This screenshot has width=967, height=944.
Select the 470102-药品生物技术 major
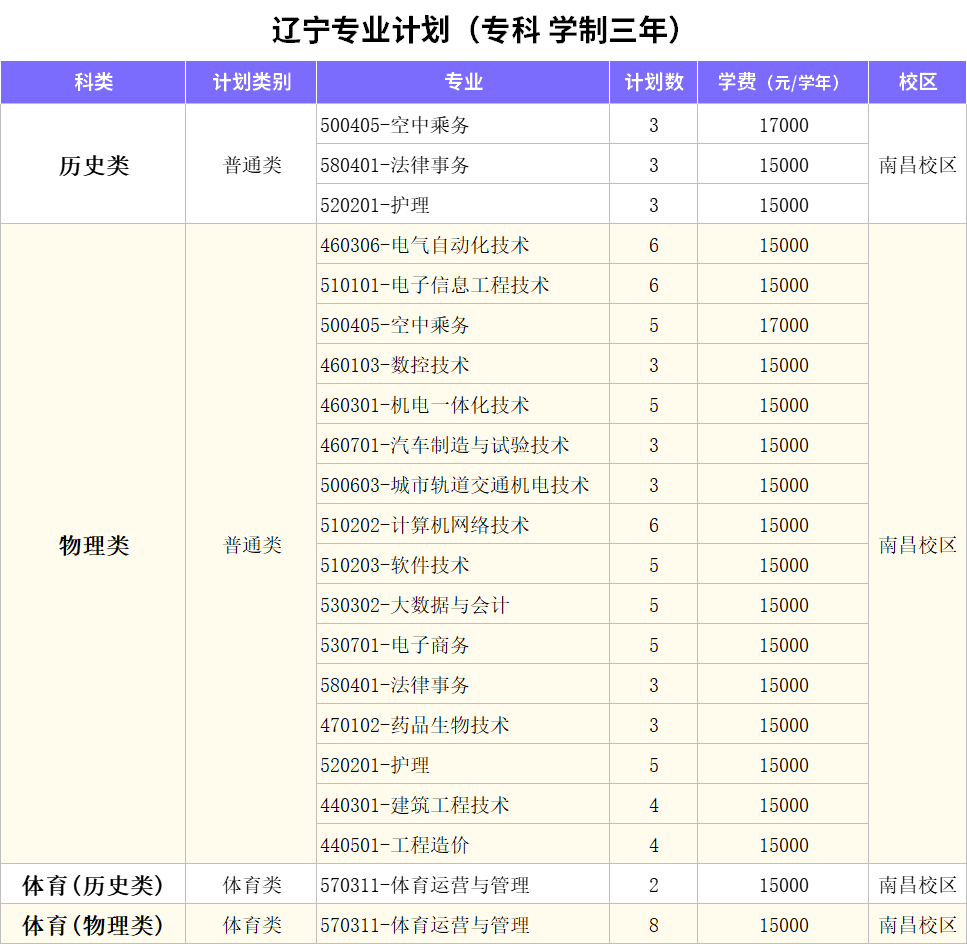pyautogui.click(x=415, y=725)
